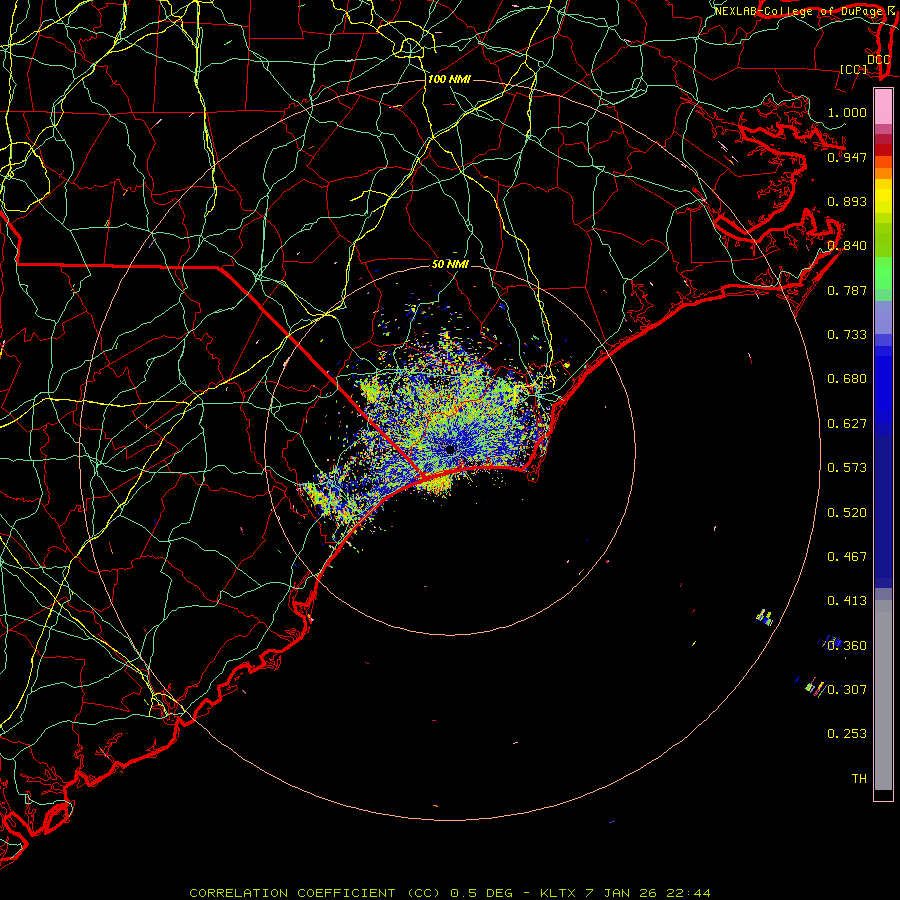Click the 0.680 scale value

point(847,379)
